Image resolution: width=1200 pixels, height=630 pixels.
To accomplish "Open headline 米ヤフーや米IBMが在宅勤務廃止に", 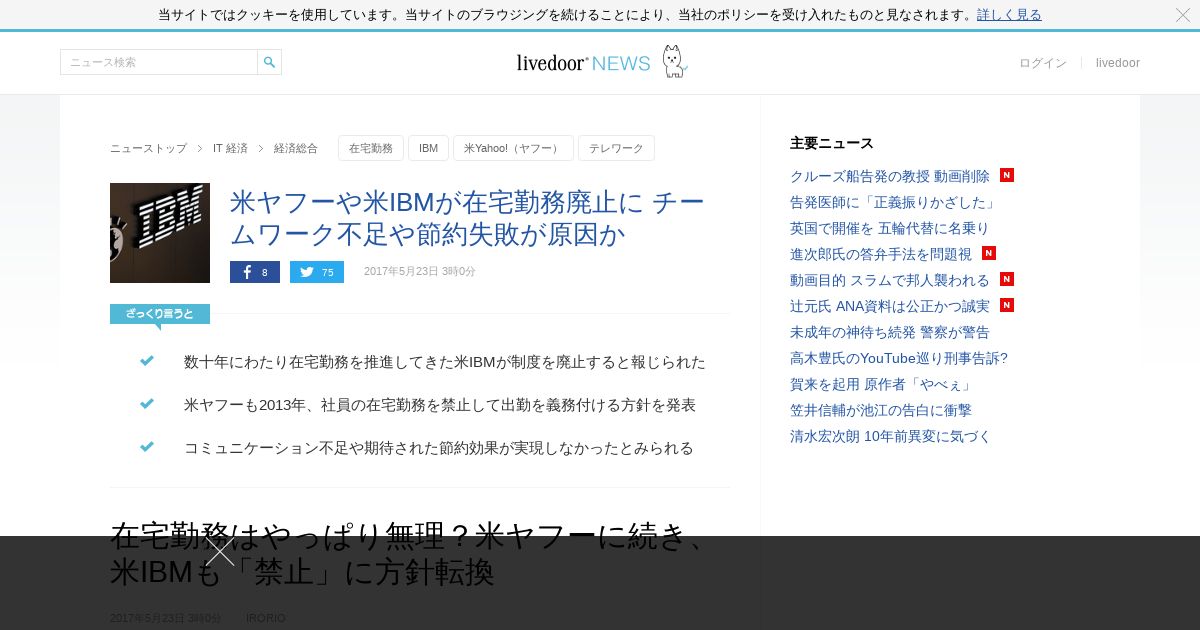I will 467,218.
